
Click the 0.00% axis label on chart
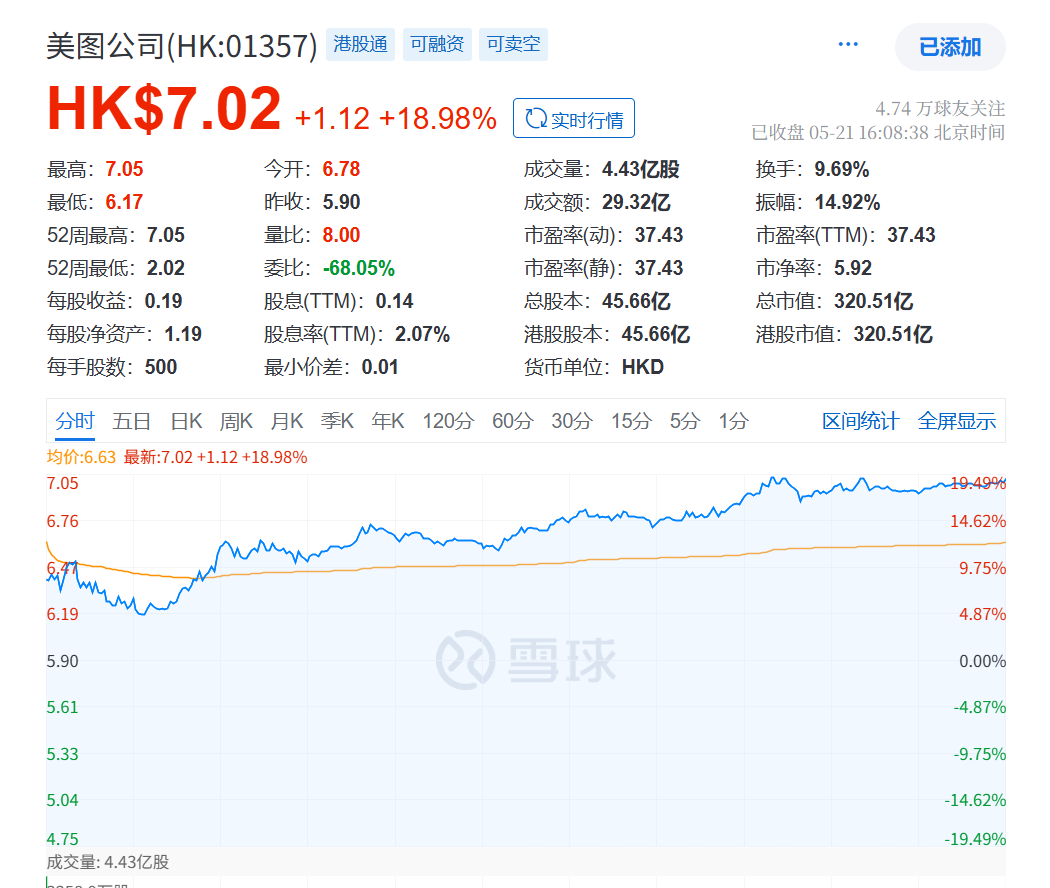tap(982, 661)
